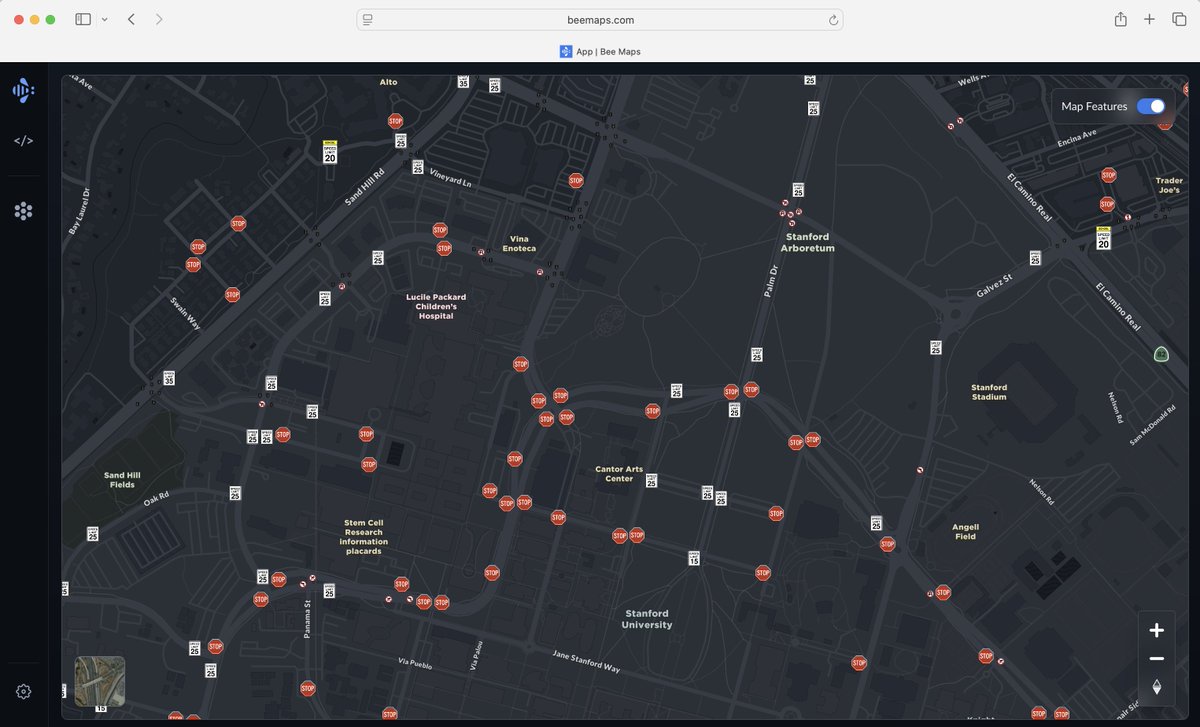Viewport: 1200px width, 727px height.
Task: Toggle the Safari sidebar button
Action: (83, 19)
